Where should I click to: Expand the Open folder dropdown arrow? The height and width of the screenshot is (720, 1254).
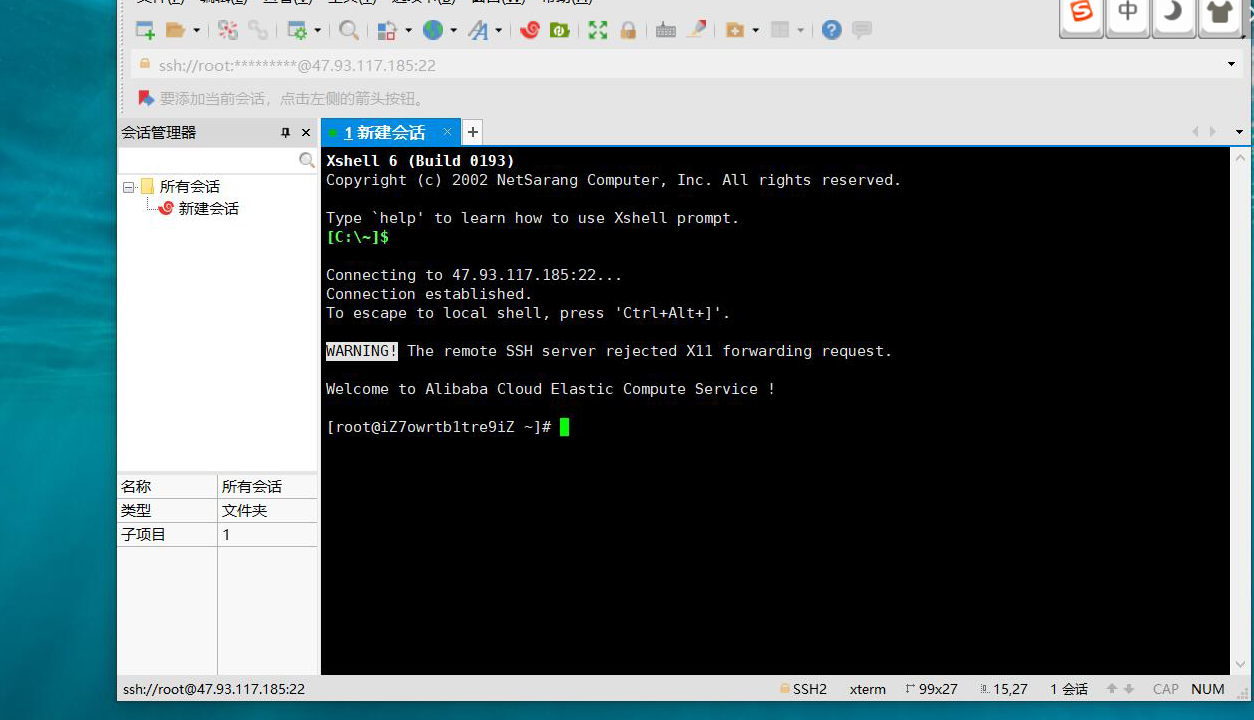[x=196, y=31]
